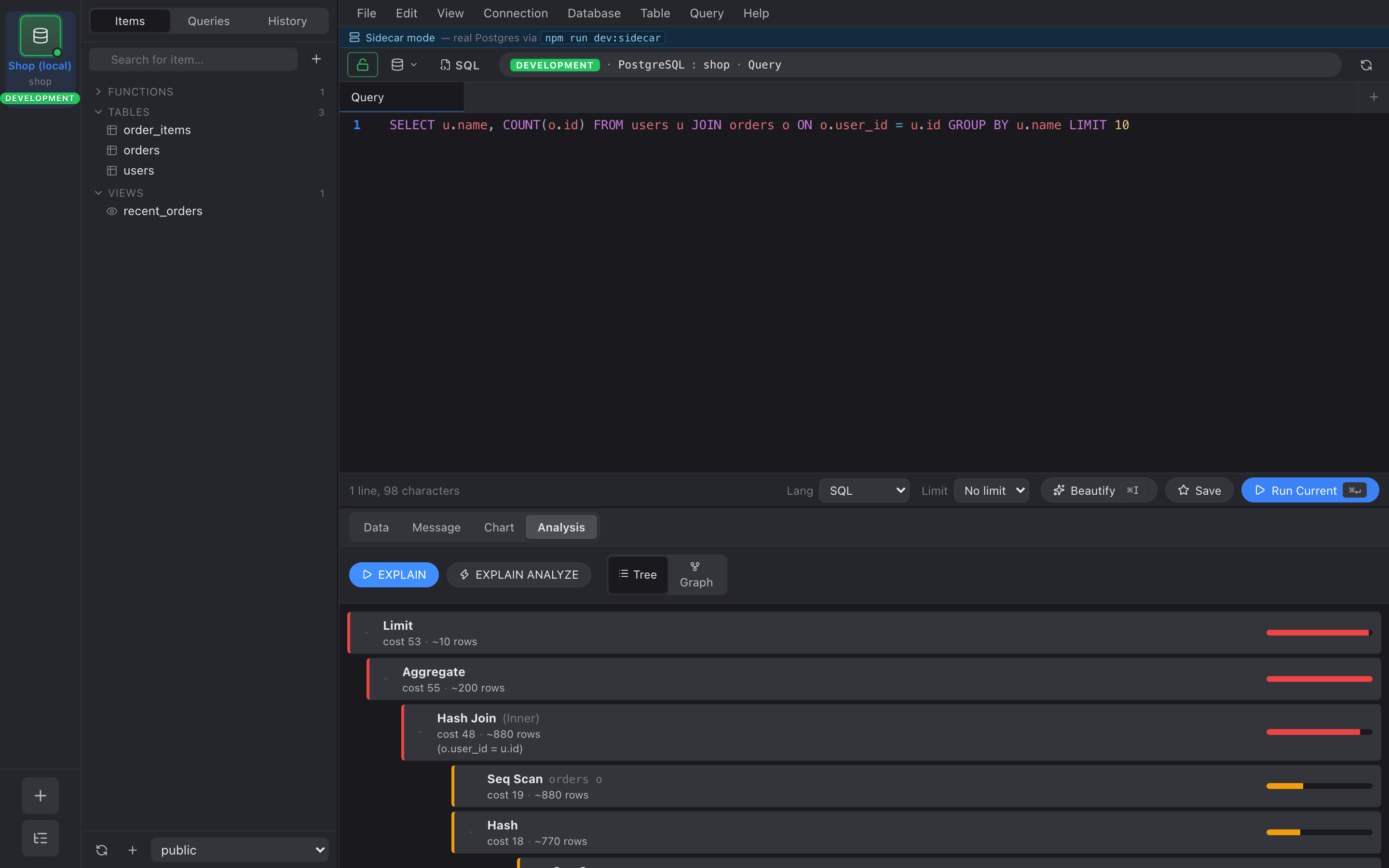Switch to Tree view
The width and height of the screenshot is (1389, 868).
tap(638, 575)
